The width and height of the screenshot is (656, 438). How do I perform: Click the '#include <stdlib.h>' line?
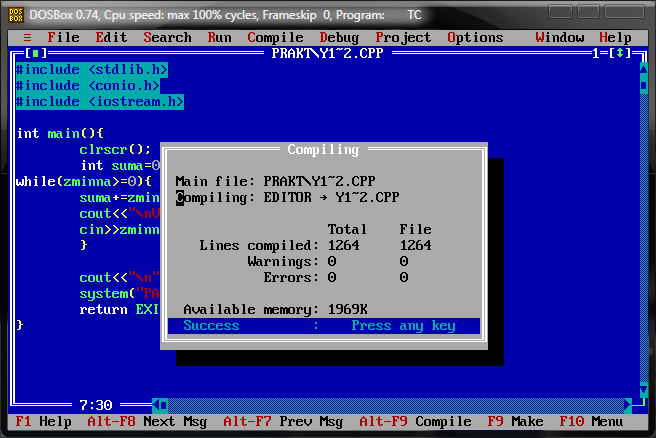click(92, 69)
